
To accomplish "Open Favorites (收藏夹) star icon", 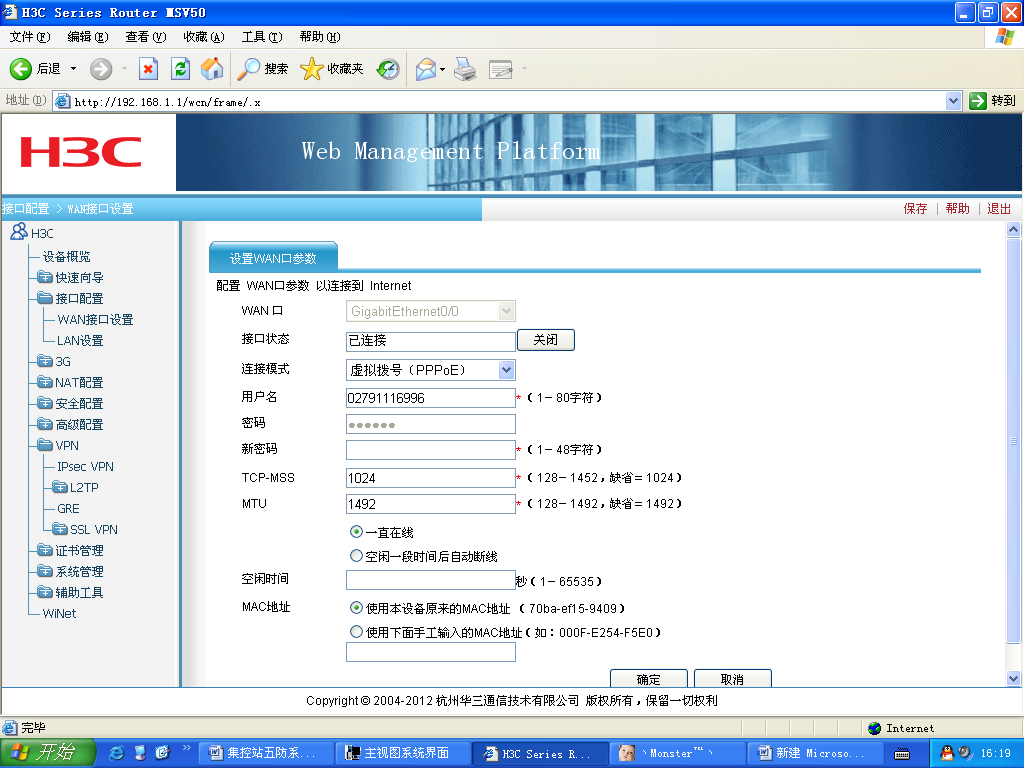I will (332, 69).
